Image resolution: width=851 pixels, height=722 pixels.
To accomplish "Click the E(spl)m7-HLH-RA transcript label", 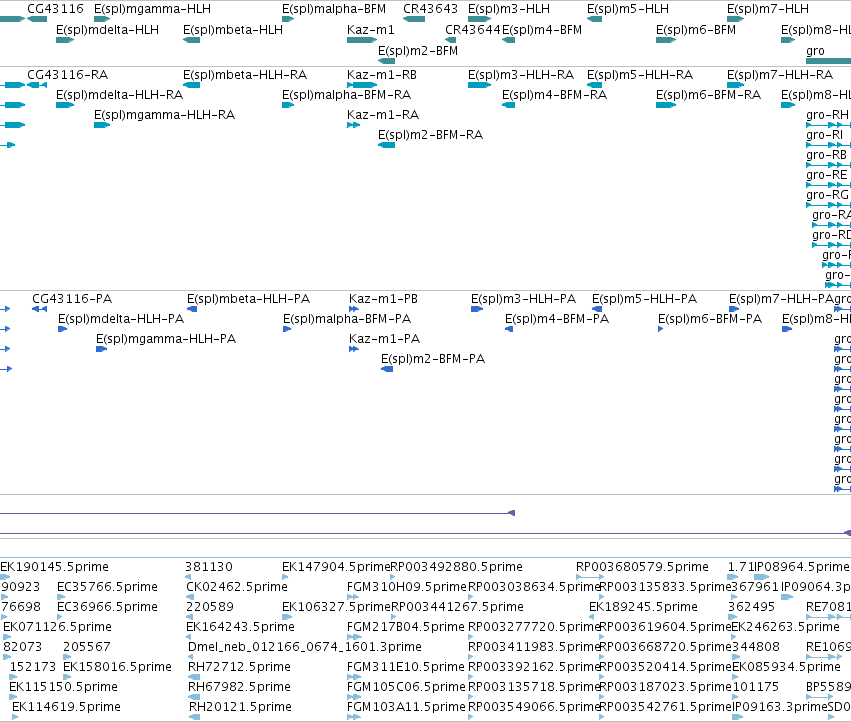I will [780, 75].
